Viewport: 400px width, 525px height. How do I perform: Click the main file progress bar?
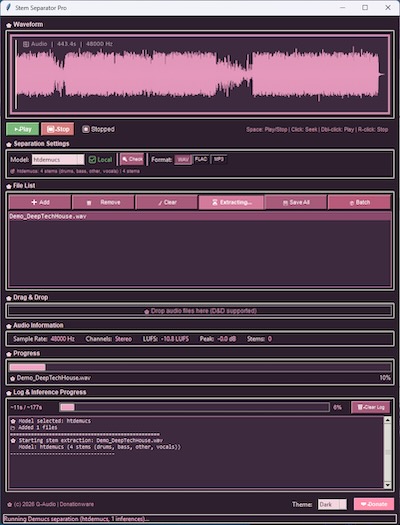(x=200, y=367)
